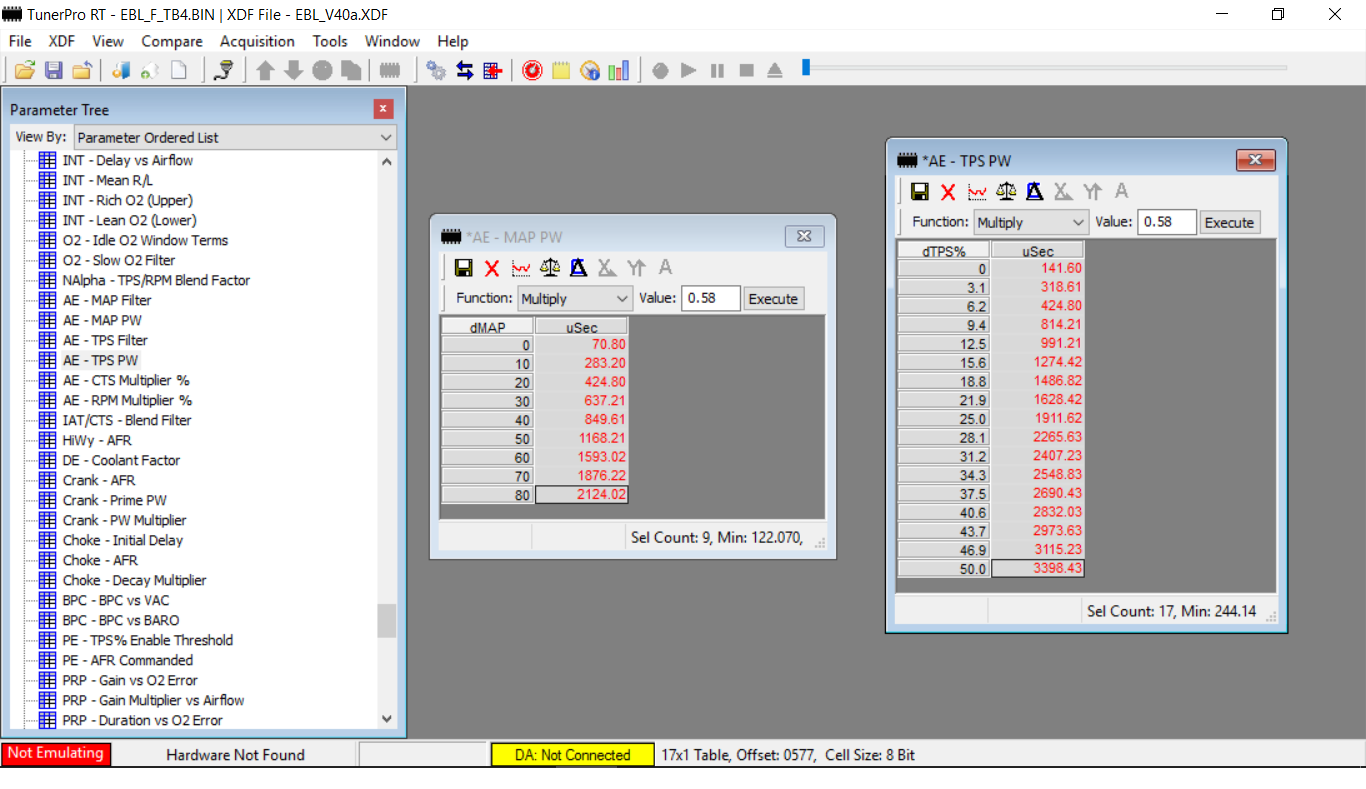
Task: Click balance scales icon in AE - MAP PW window
Action: click(x=549, y=268)
